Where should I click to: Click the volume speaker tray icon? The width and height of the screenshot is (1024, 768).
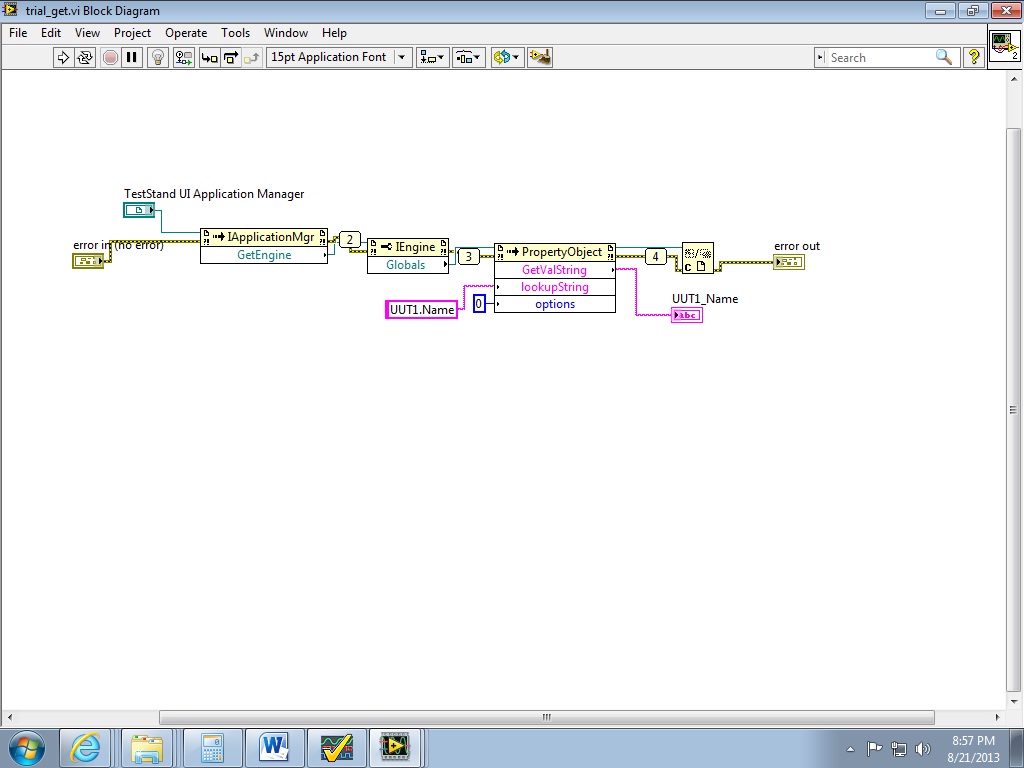(923, 748)
